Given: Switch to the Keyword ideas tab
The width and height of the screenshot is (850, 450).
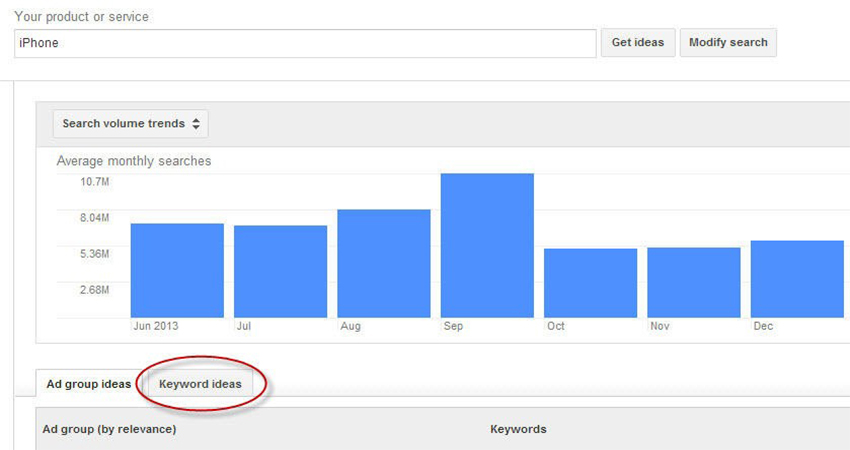Looking at the screenshot, I should [200, 384].
